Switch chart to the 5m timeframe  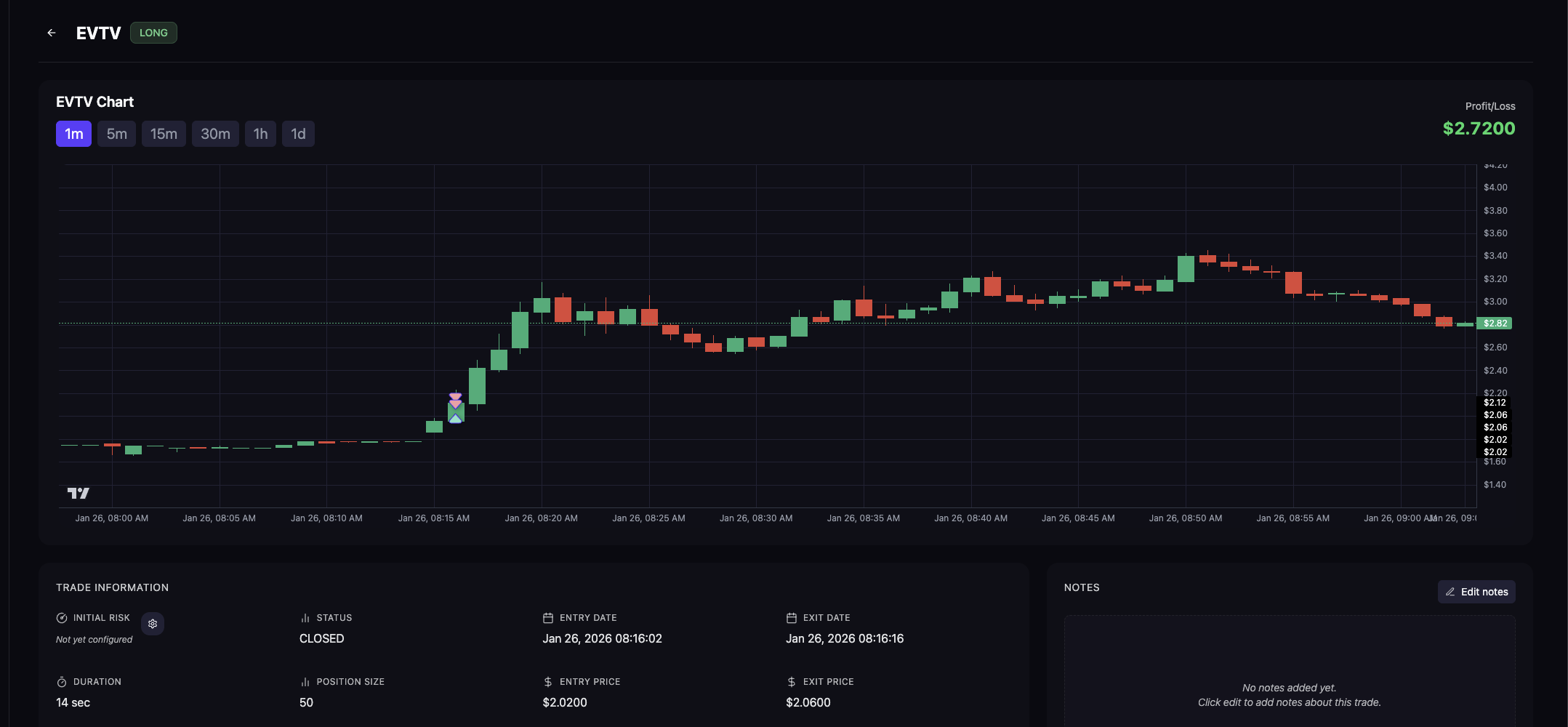click(x=116, y=134)
